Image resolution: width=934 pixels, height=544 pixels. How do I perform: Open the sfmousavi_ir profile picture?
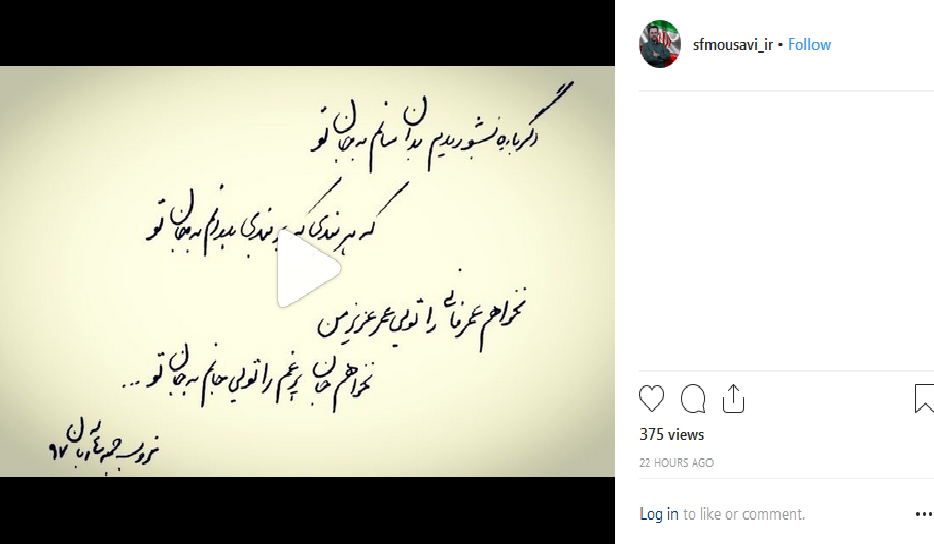coord(660,44)
